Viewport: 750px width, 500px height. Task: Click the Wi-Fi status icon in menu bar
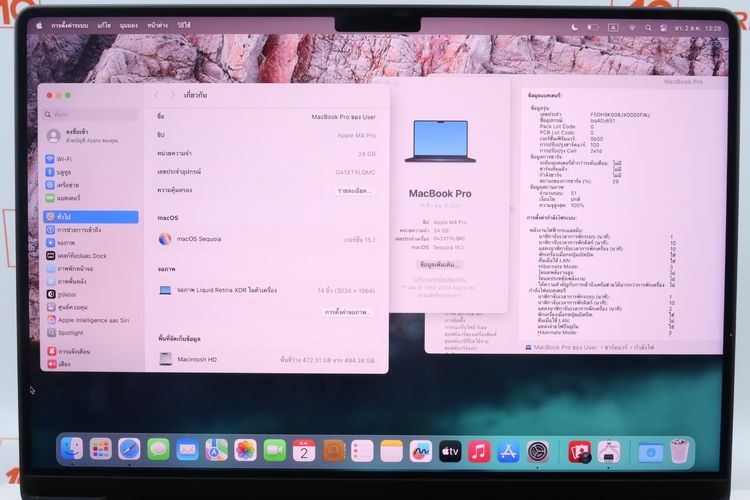[632, 28]
